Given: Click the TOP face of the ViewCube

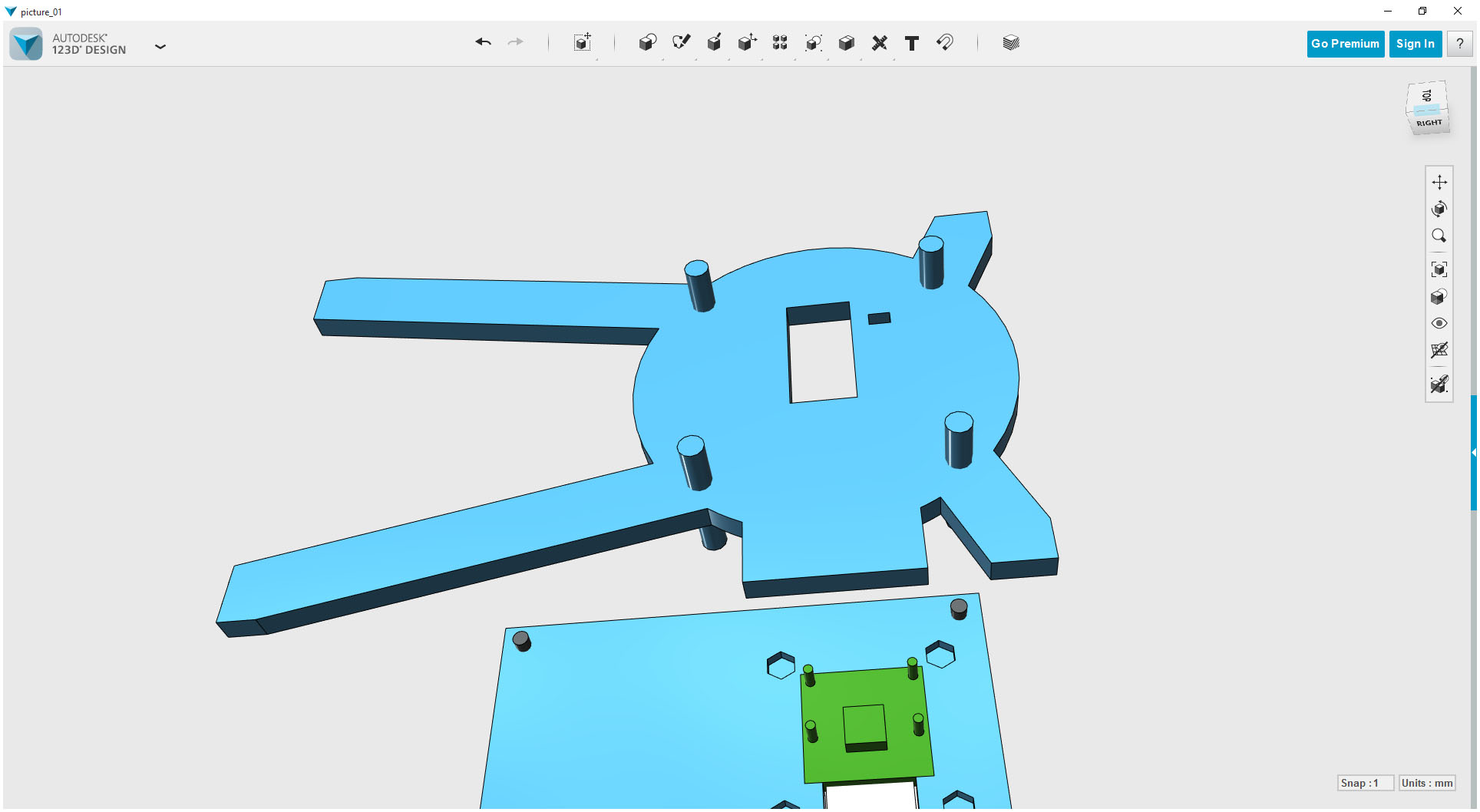Looking at the screenshot, I should point(1427,96).
